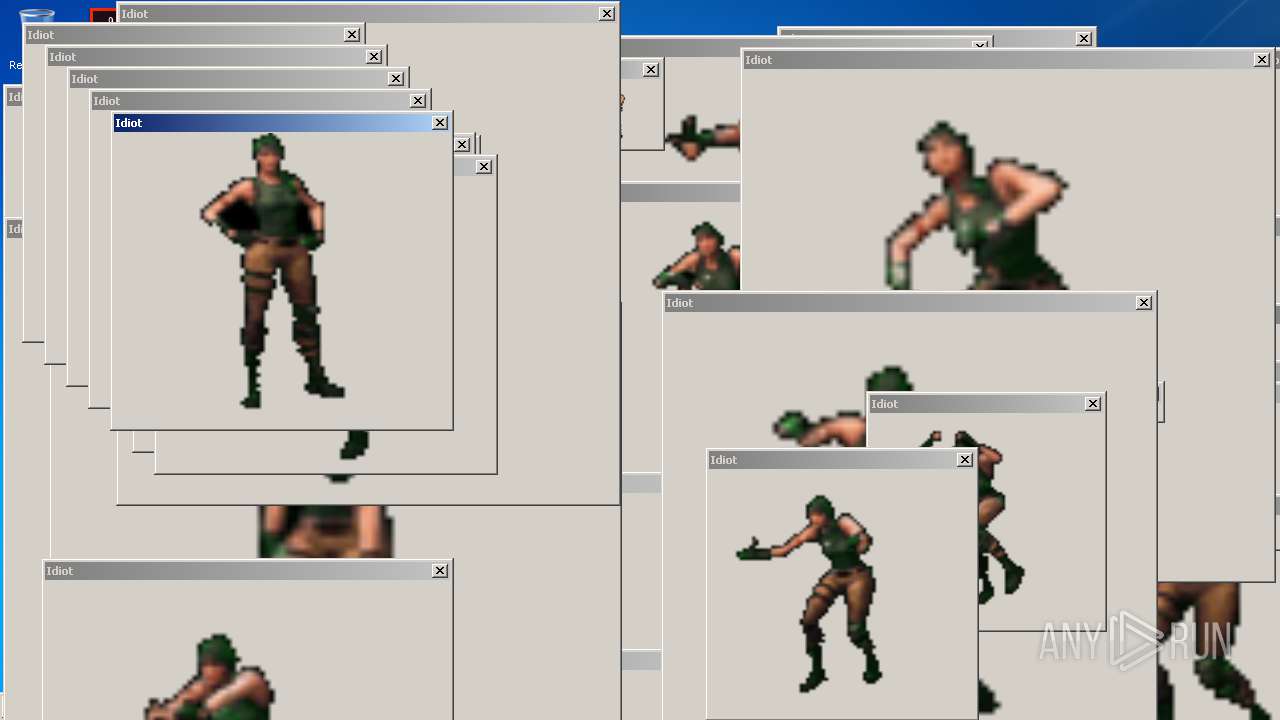
Task: Click the hands-on-hips soldier image in active window
Action: click(x=273, y=270)
